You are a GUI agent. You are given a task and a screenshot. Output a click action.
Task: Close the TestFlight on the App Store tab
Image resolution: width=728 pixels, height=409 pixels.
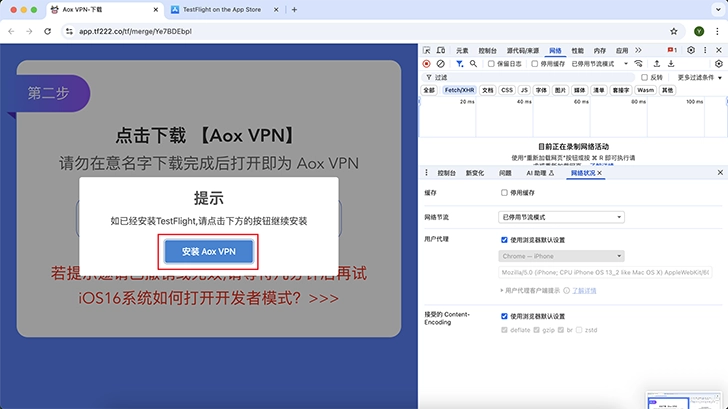pos(276,9)
